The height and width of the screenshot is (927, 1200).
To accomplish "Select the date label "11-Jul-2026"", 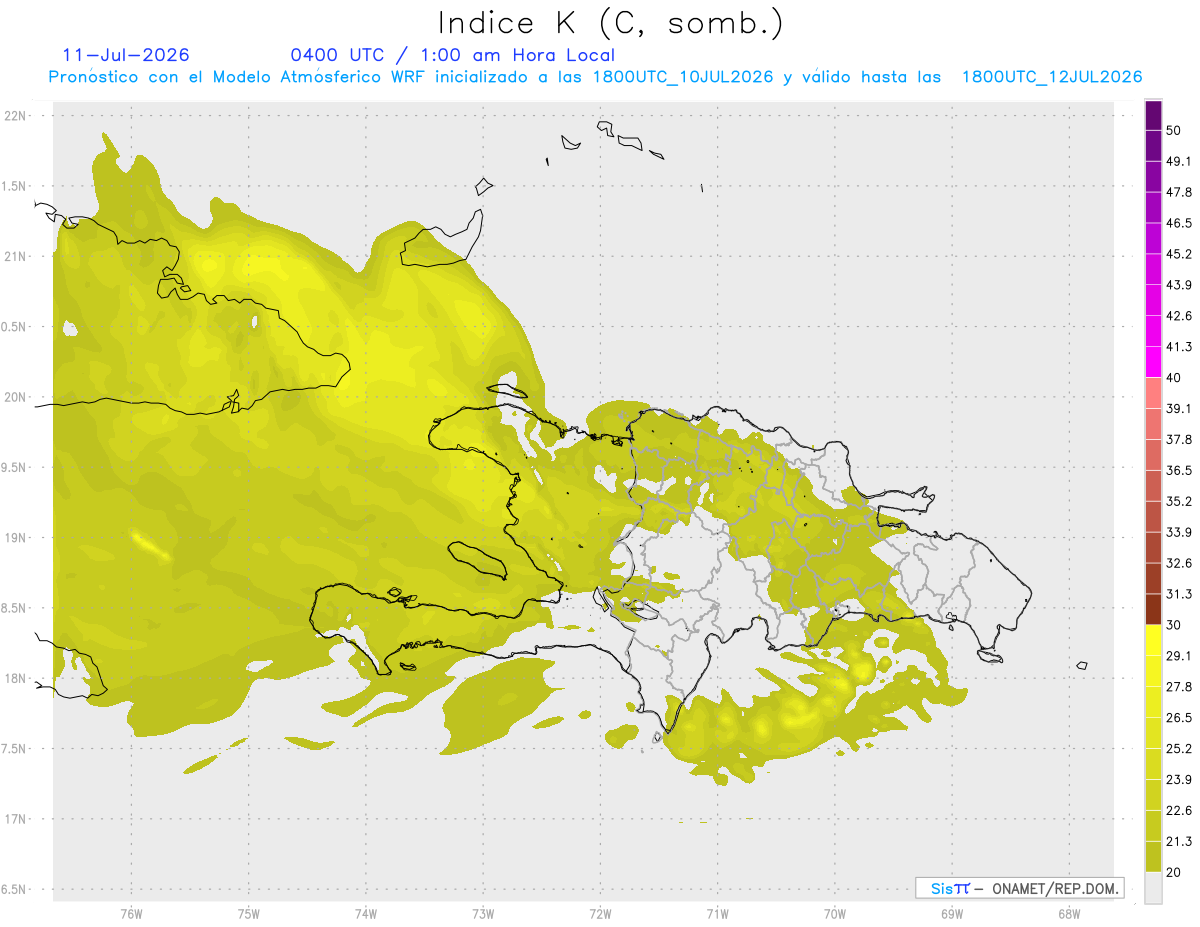I will click(x=126, y=55).
